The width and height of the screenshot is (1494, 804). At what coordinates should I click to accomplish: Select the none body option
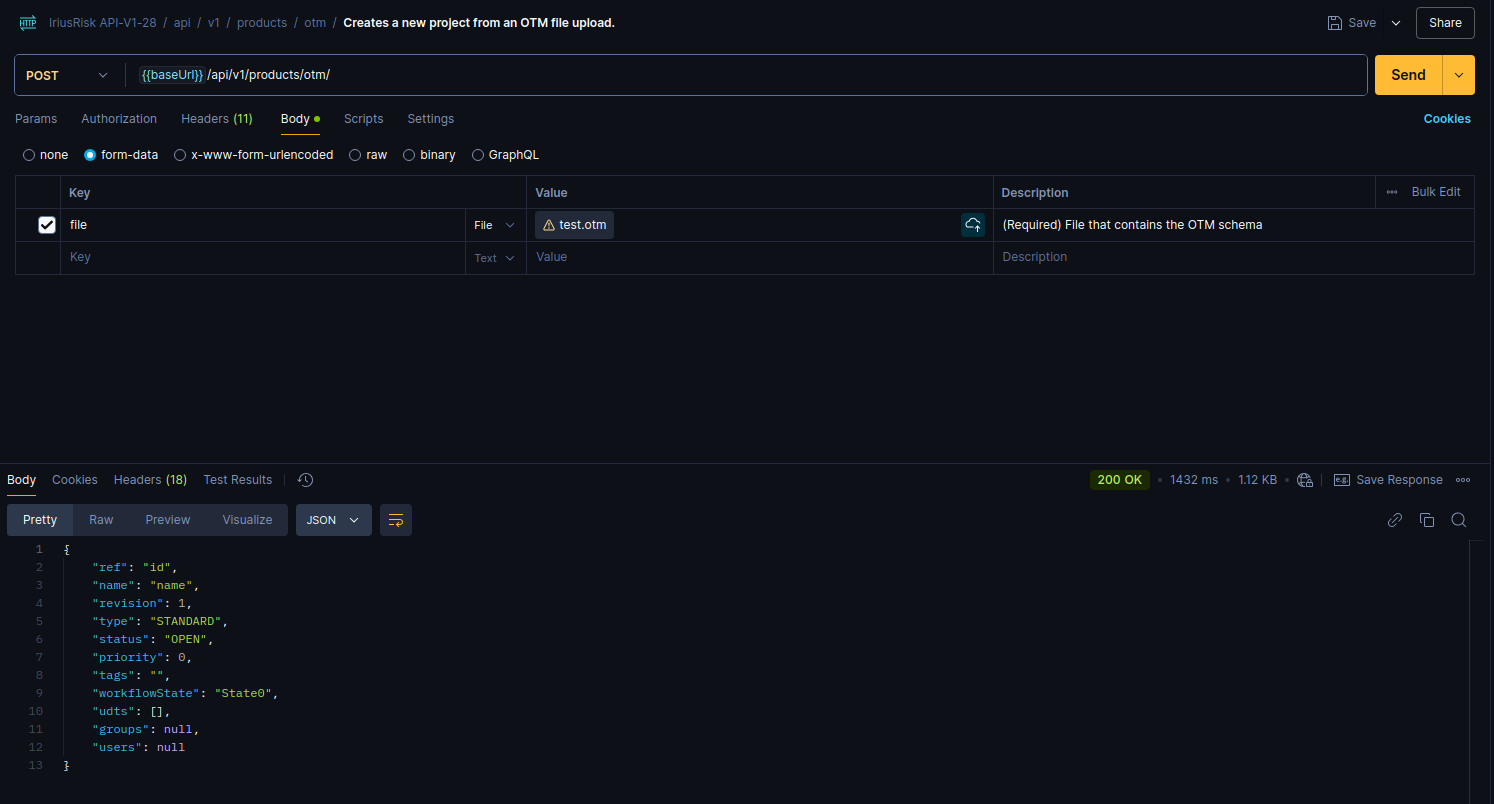[x=29, y=155]
